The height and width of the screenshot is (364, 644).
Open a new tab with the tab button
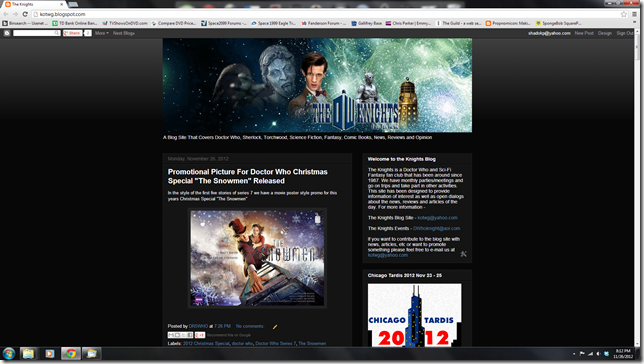(74, 5)
